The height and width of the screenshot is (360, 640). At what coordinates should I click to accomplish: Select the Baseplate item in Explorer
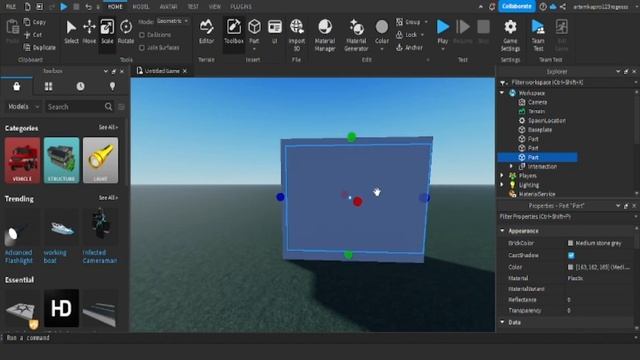coord(540,130)
